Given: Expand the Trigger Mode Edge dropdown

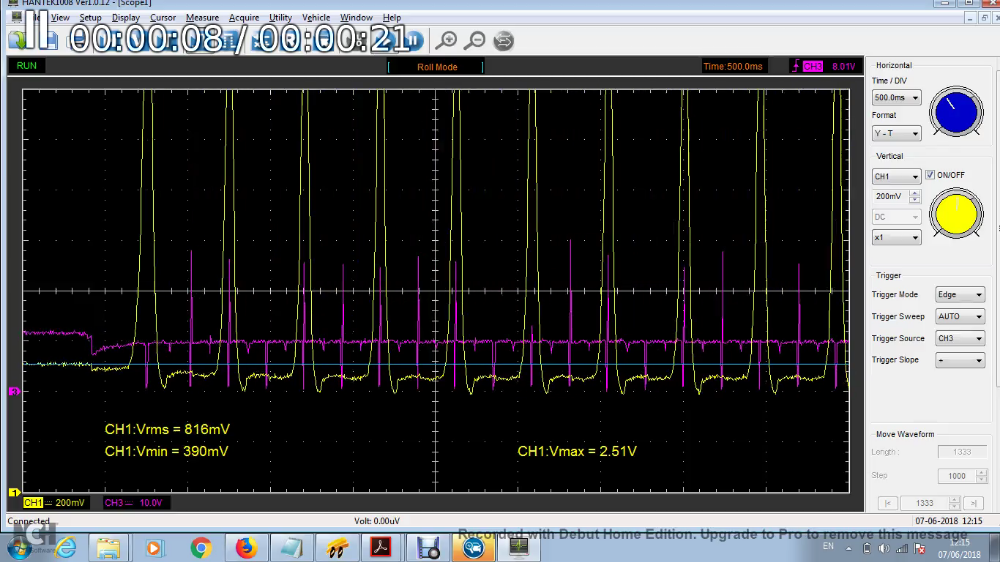Looking at the screenshot, I should point(959,295).
